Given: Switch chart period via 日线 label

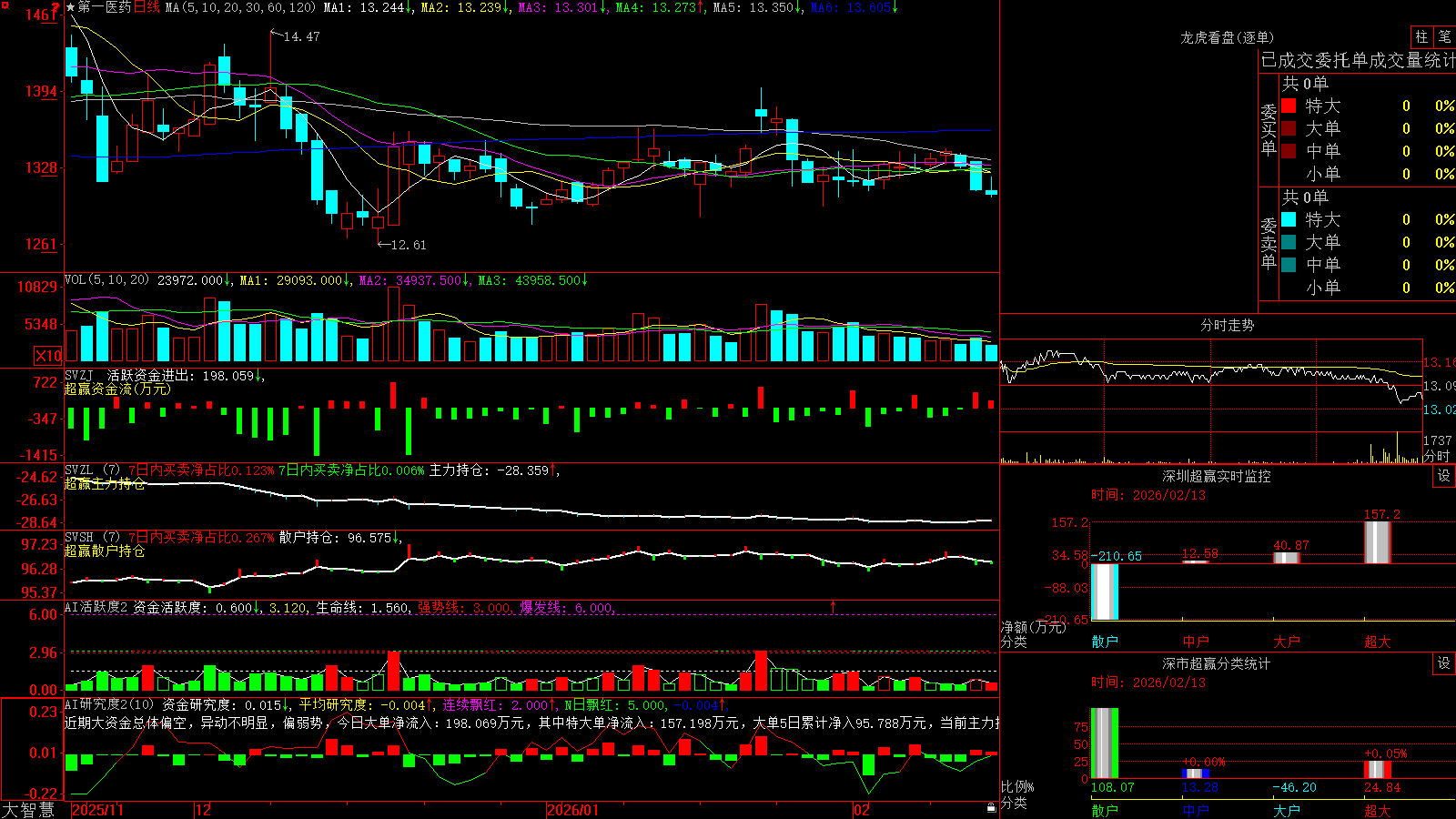Looking at the screenshot, I should point(147,7).
